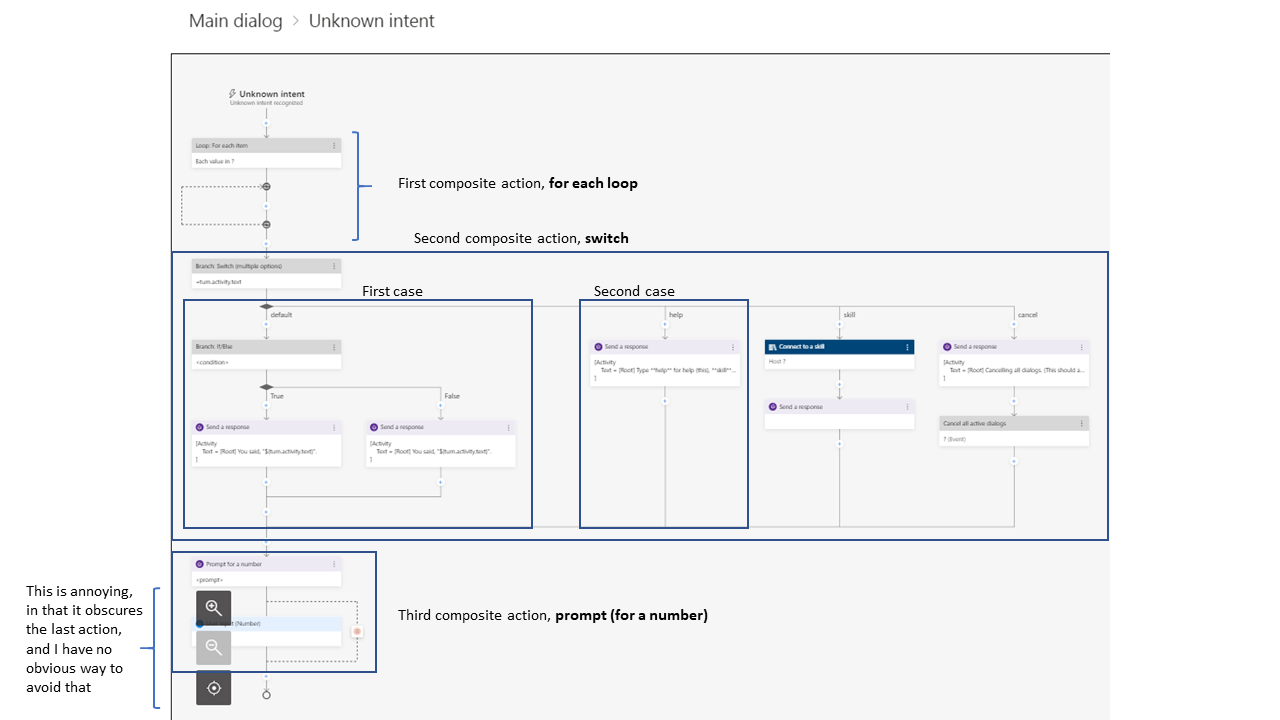Open the kebab menu on Cancel all active dialogs

coord(1082,421)
